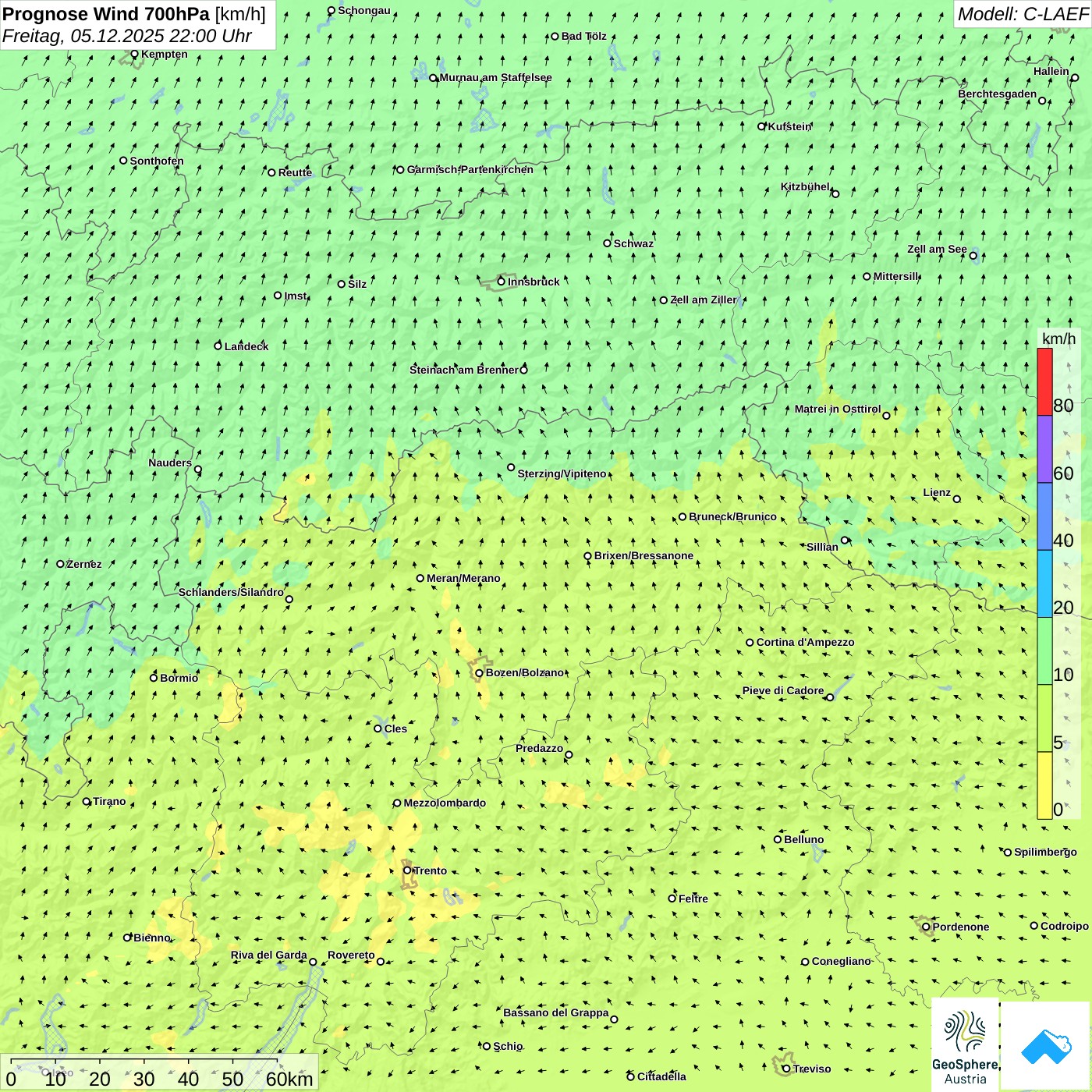Click the red 80 km/h legend color

click(1044, 381)
